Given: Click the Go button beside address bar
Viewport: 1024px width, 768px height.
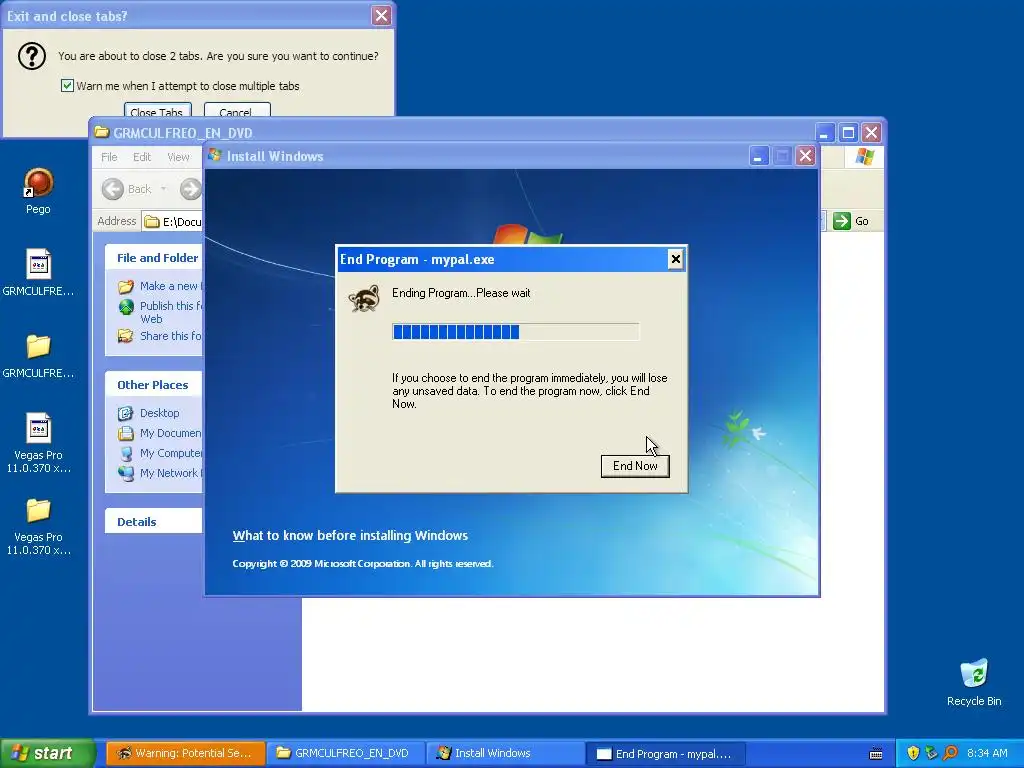Looking at the screenshot, I should tap(852, 221).
